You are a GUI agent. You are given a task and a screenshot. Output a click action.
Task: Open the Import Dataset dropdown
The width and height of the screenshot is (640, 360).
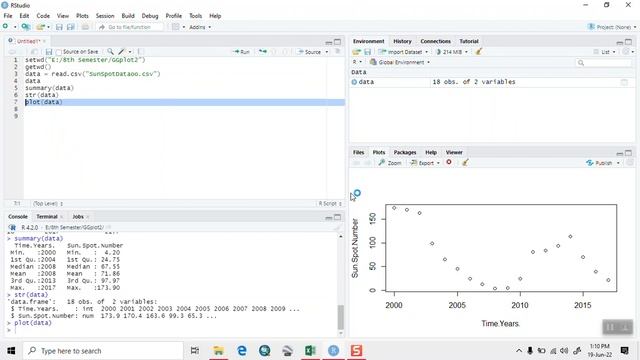tap(403, 52)
